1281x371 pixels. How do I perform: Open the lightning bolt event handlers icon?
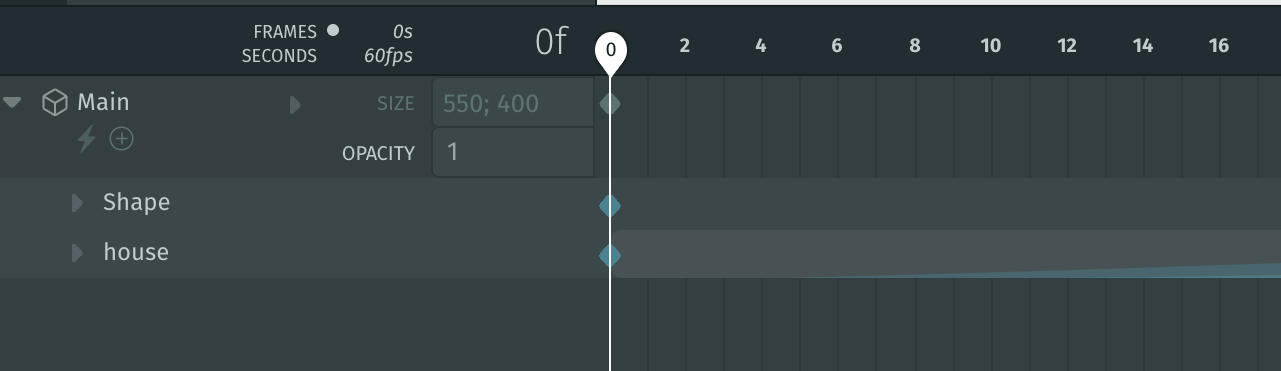point(87,139)
